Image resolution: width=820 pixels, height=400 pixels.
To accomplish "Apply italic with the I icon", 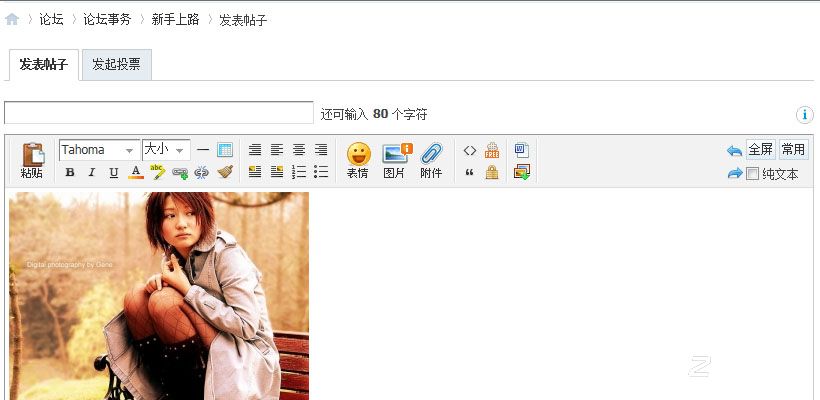I will (x=92, y=173).
